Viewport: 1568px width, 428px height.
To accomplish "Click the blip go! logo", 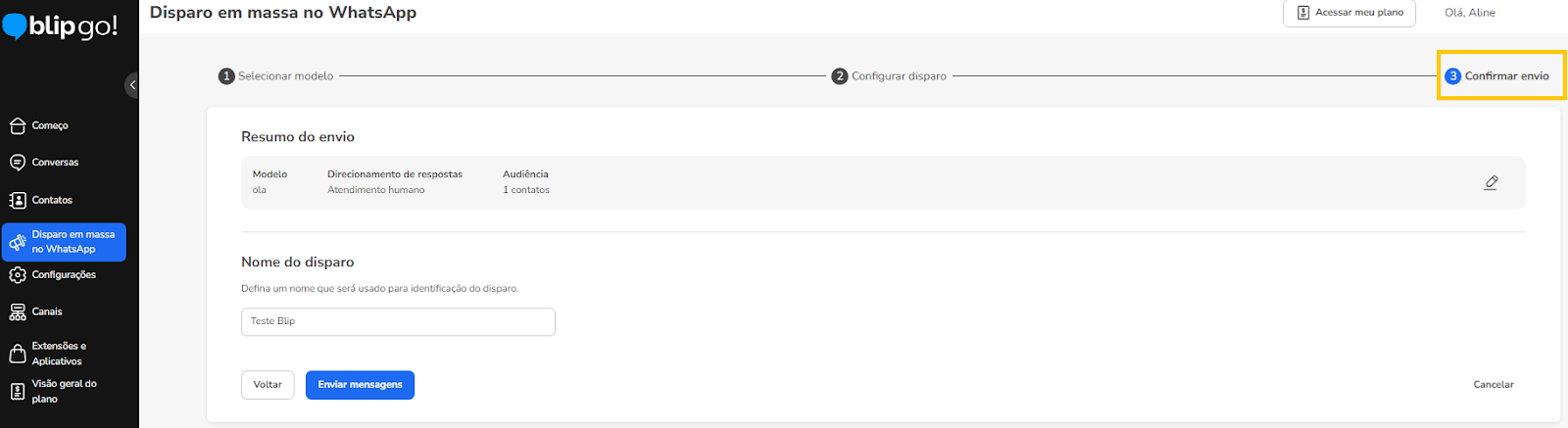I will tap(60, 24).
